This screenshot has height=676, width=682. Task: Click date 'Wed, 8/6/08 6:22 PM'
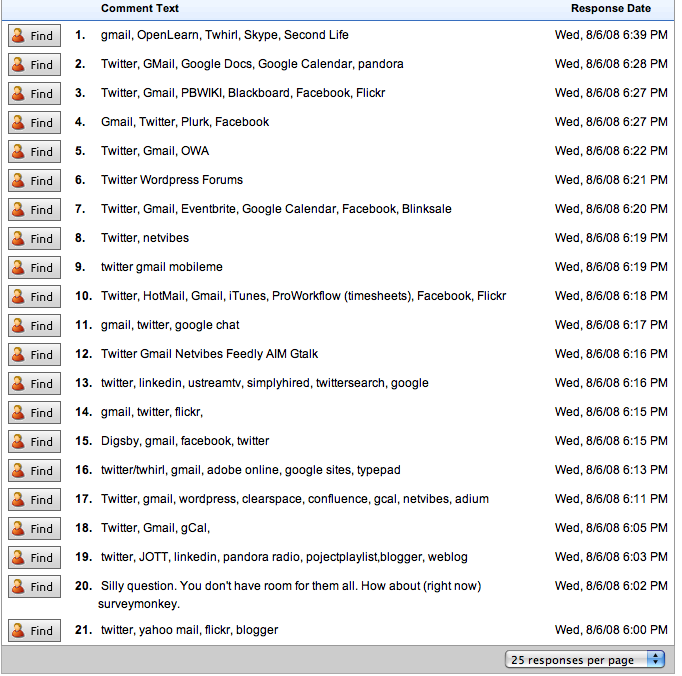[x=611, y=151]
